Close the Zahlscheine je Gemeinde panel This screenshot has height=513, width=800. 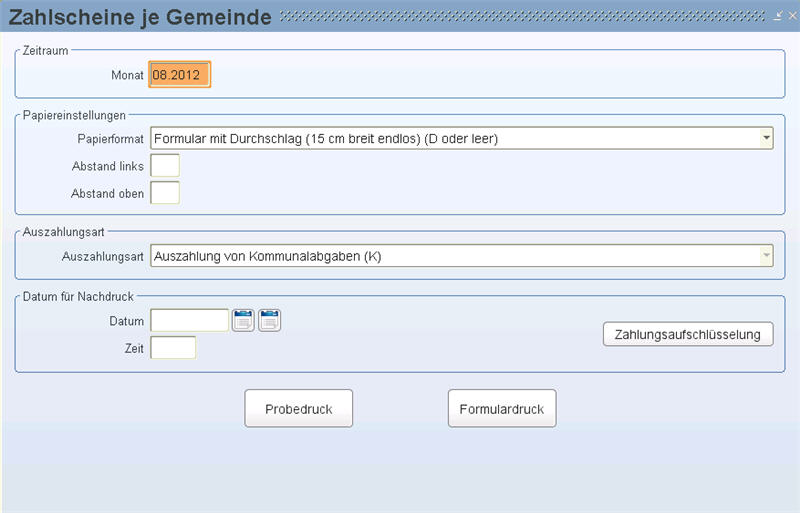tap(792, 16)
